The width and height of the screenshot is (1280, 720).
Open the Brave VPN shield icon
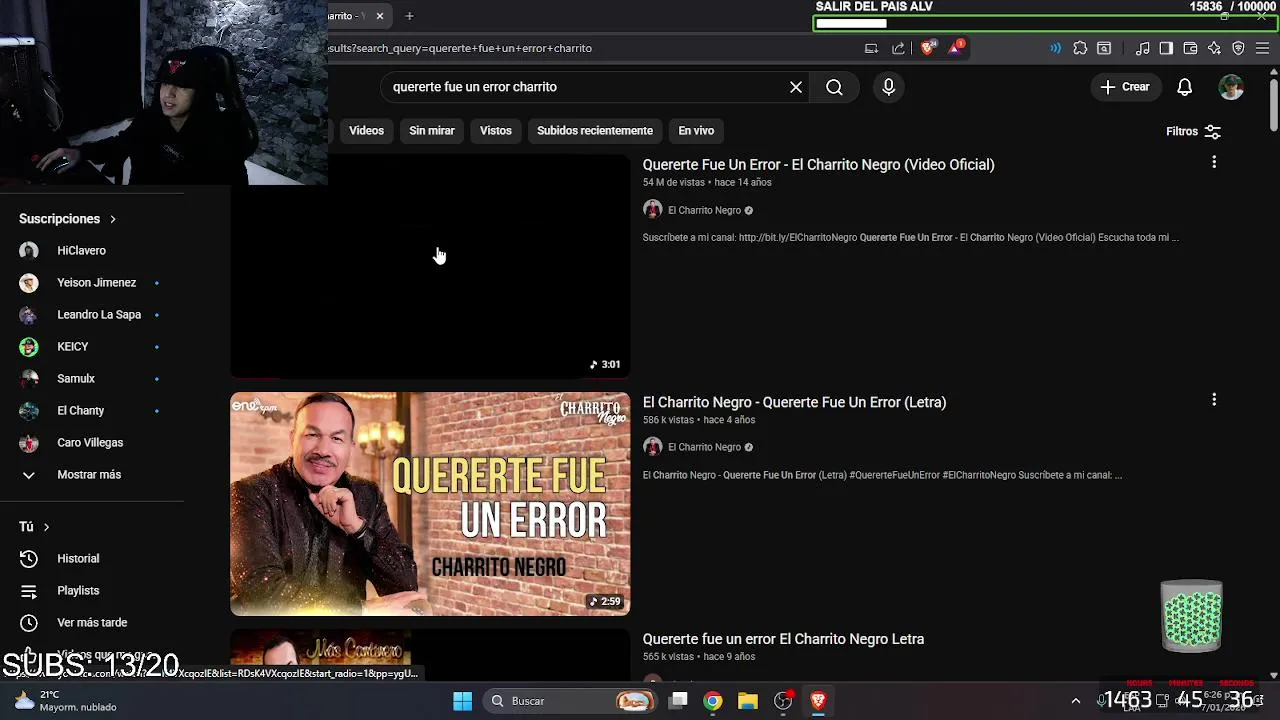click(x=1238, y=48)
